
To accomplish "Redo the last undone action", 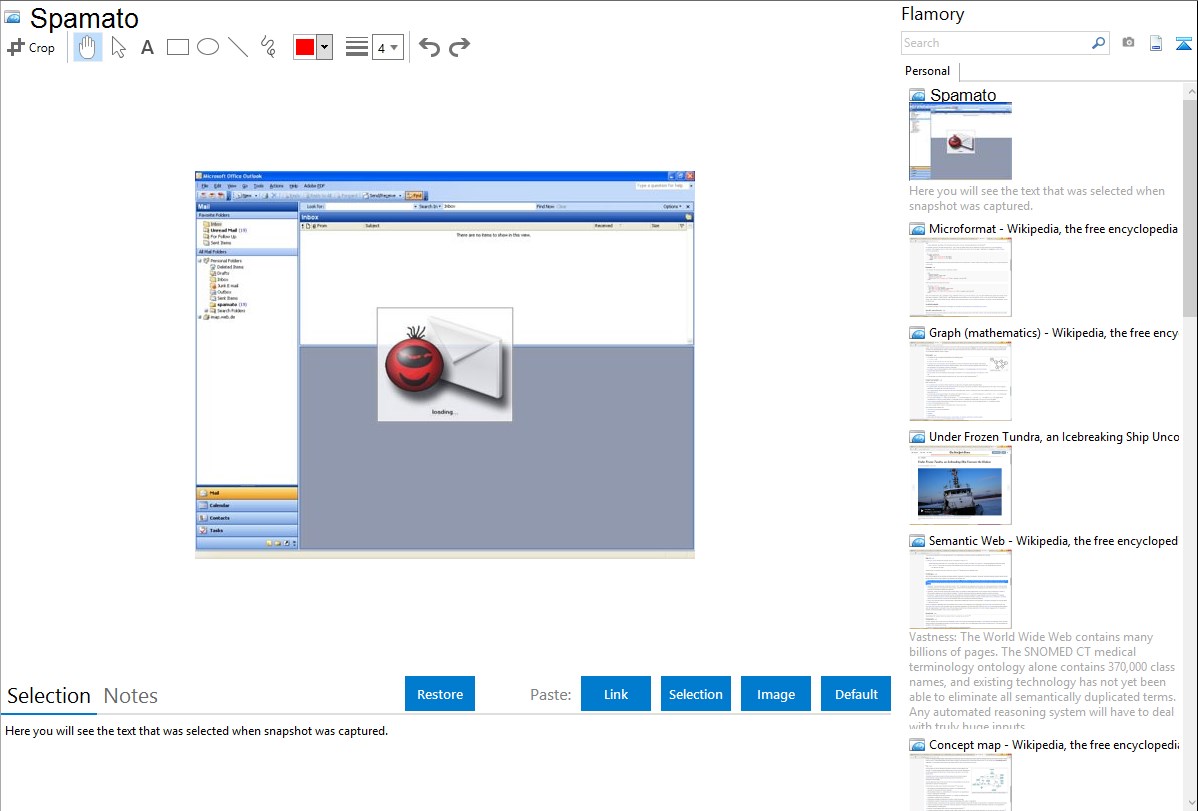I will click(459, 47).
